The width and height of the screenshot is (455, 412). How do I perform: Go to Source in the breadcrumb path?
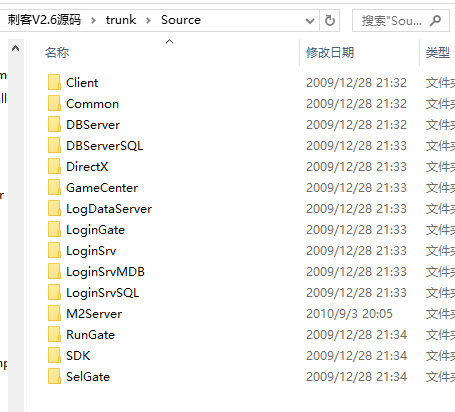(181, 20)
